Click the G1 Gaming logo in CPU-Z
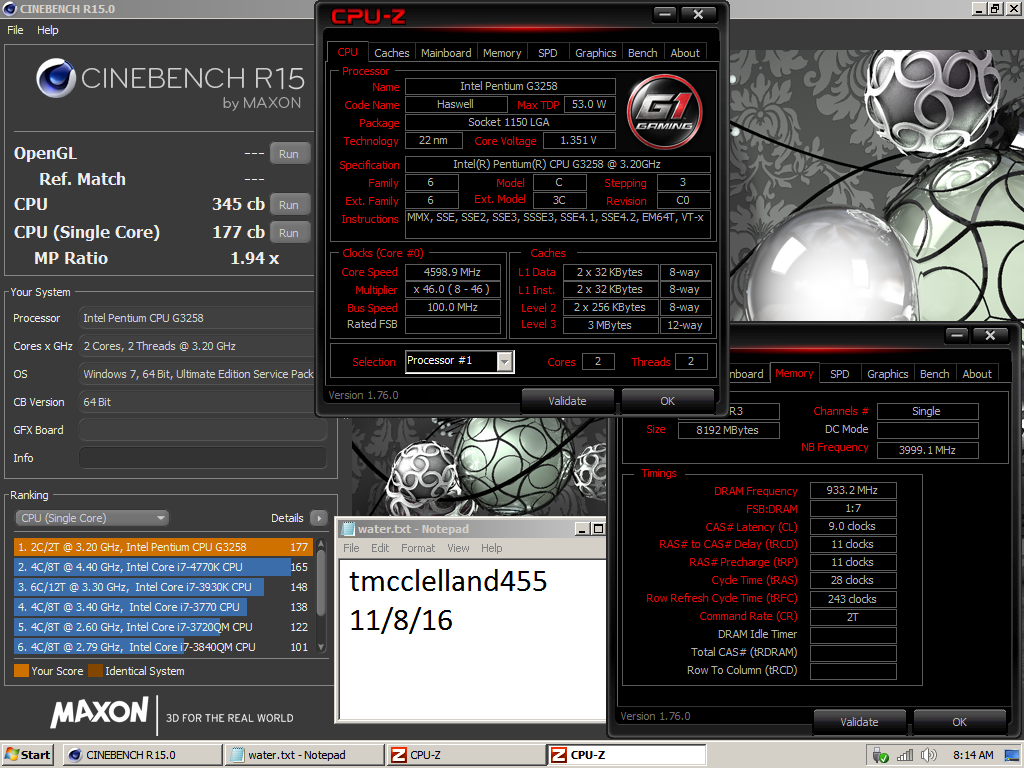1024x768 pixels. tap(664, 112)
